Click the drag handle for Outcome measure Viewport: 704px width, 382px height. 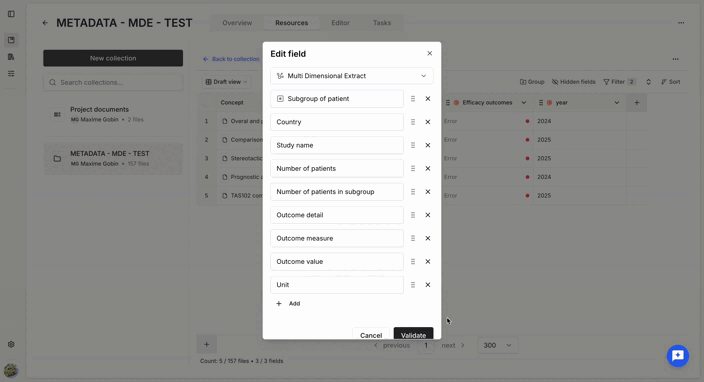click(x=413, y=238)
